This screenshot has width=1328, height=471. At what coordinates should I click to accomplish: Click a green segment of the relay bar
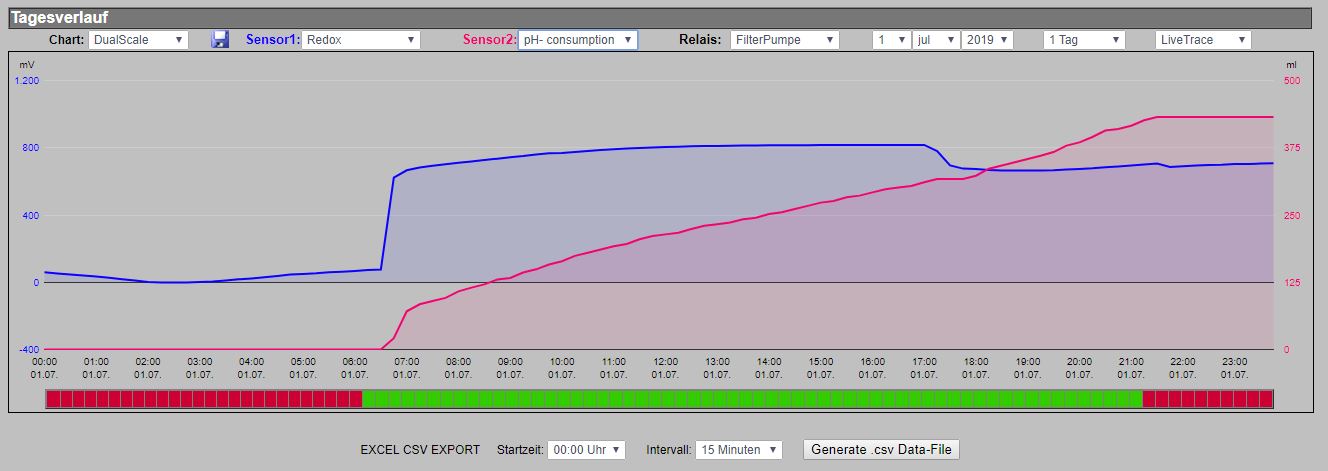750,399
